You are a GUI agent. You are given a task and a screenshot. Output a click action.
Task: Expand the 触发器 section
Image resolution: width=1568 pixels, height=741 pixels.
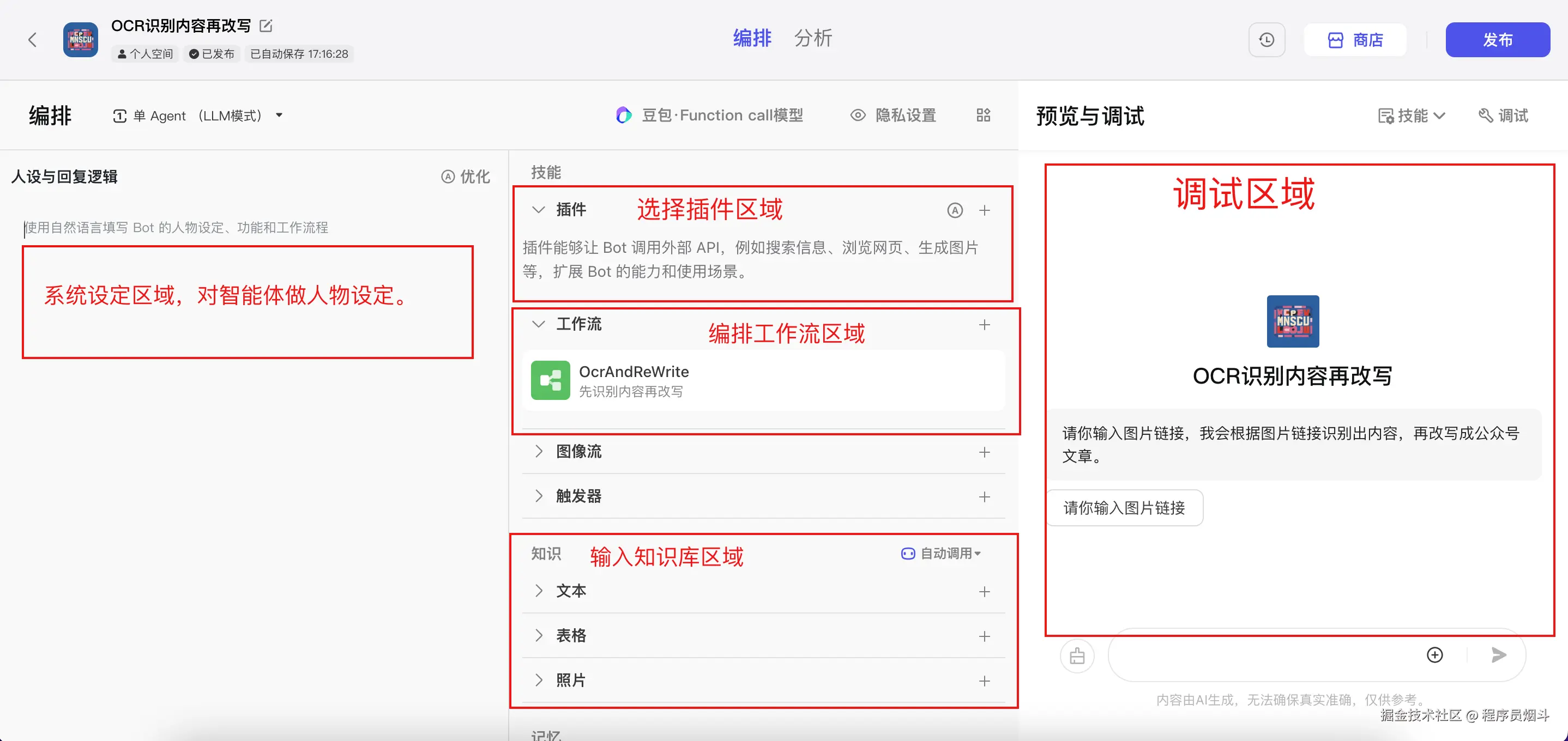point(538,496)
